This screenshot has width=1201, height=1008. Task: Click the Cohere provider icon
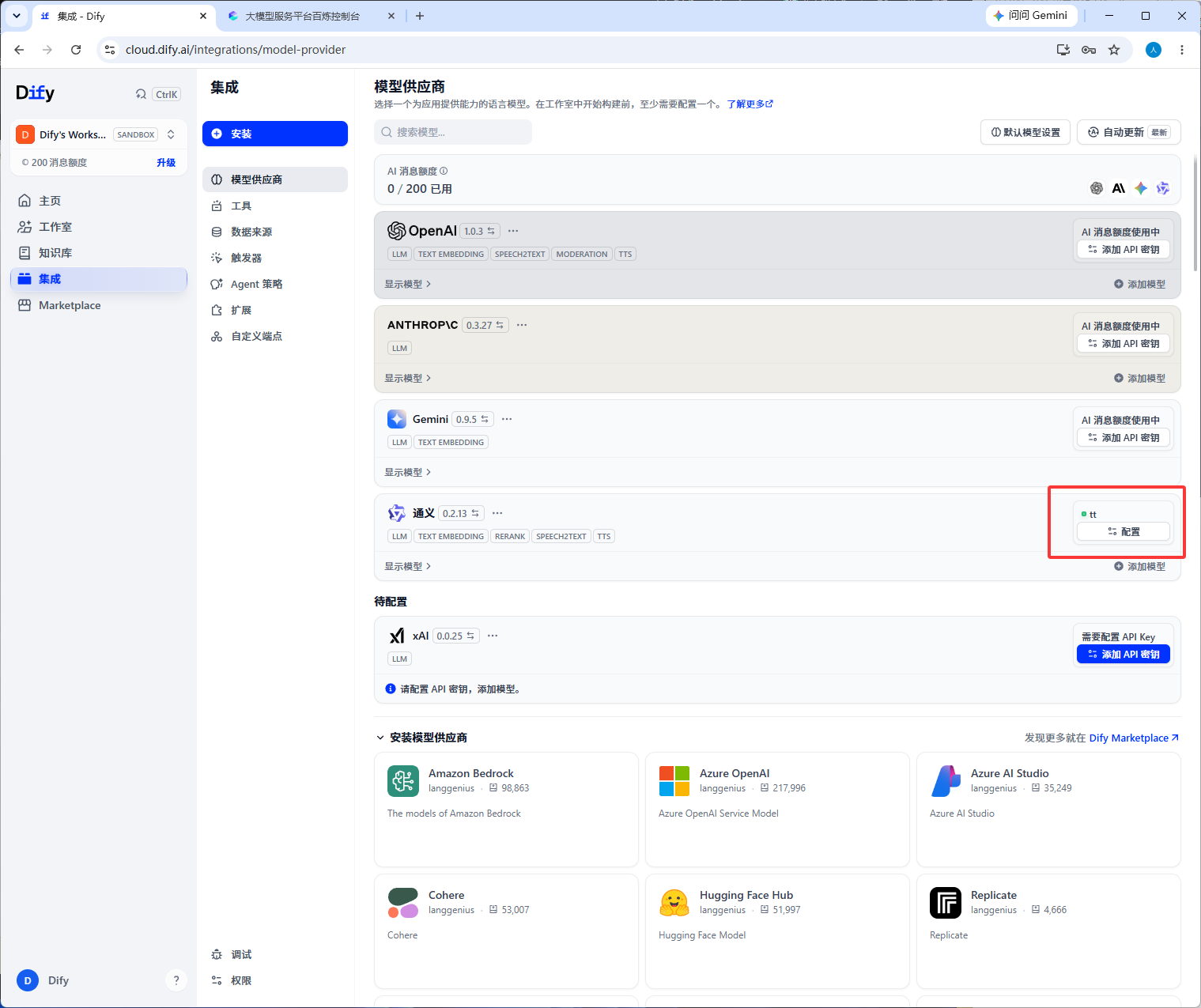(403, 903)
